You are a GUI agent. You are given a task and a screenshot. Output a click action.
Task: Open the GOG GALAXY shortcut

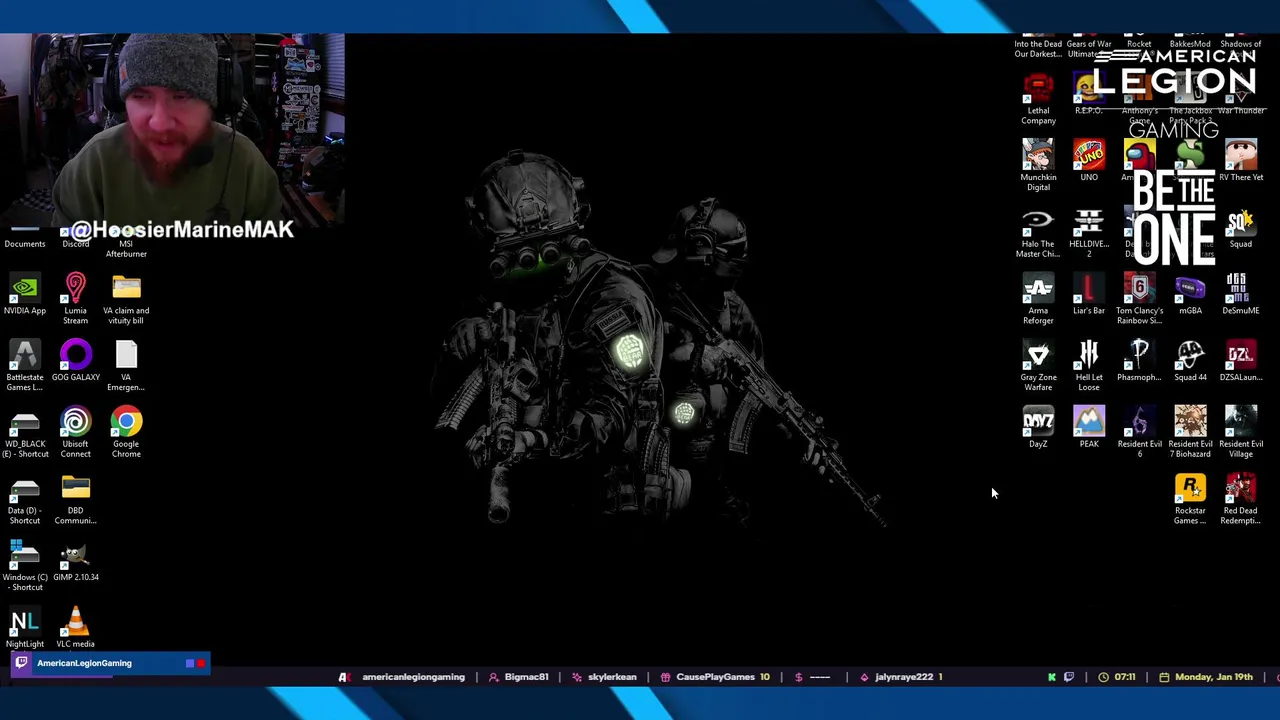[75, 360]
